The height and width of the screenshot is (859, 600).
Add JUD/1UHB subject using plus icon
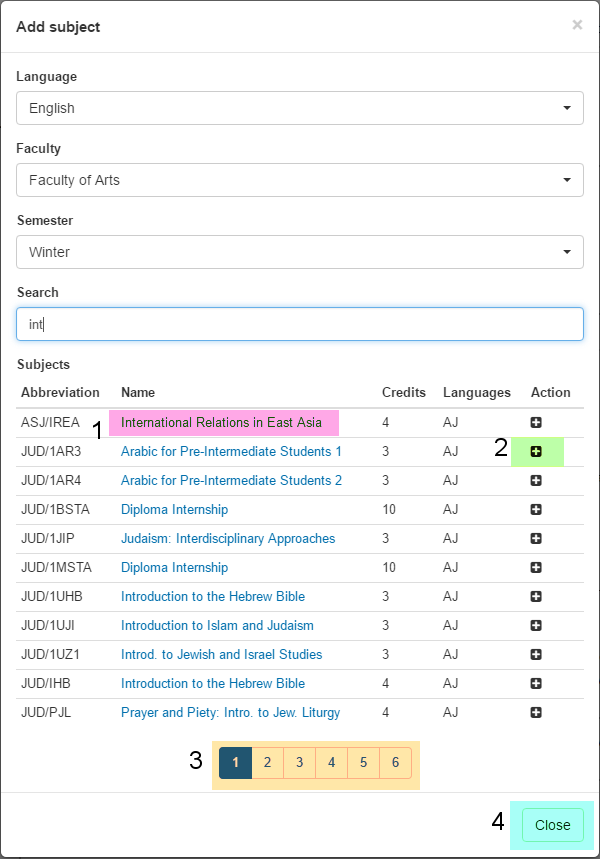536,597
